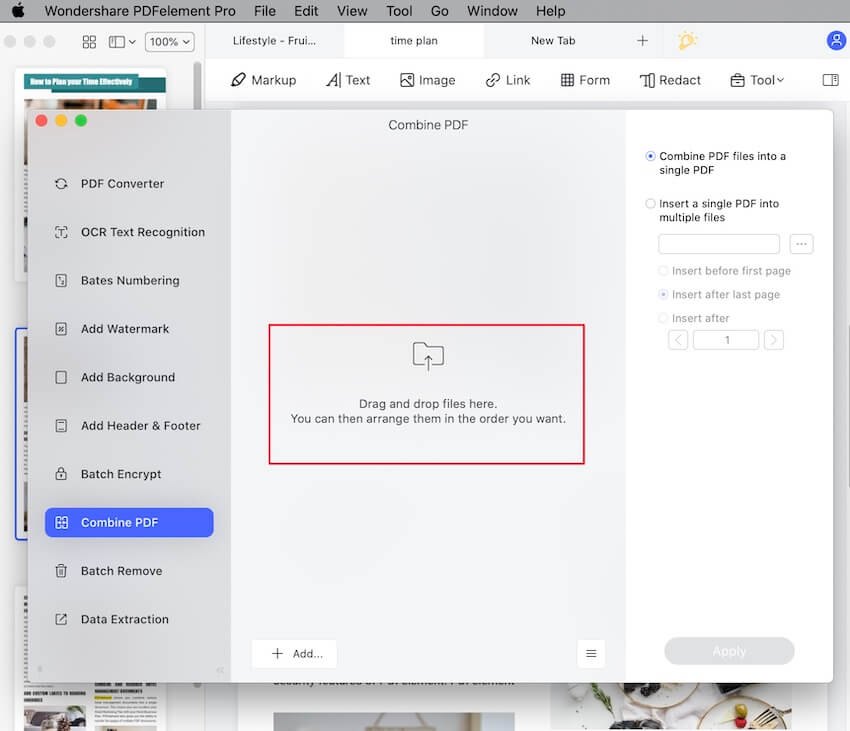Open the View menu

coord(352,11)
